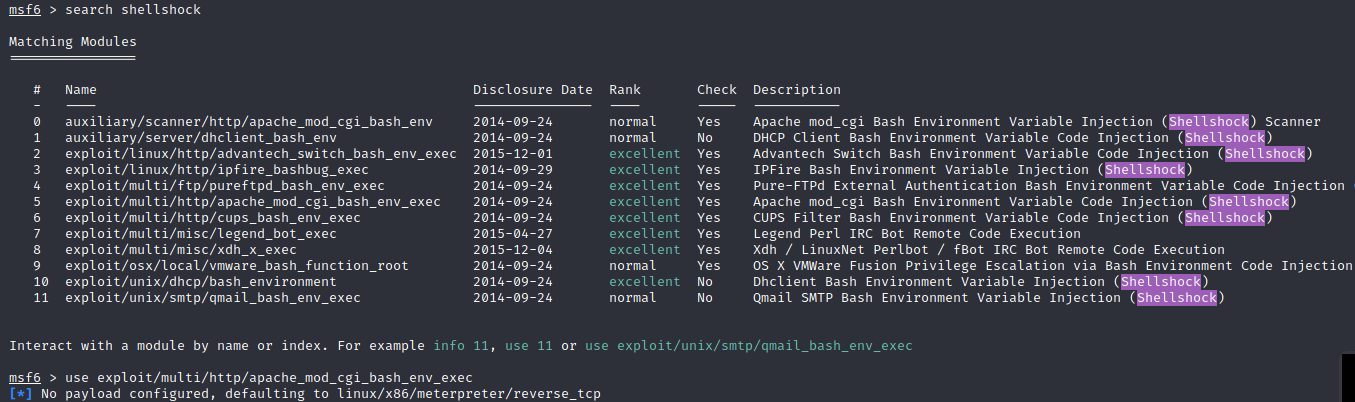This screenshot has height=402, width=1355.
Task: Click the "Rank" column header
Action: (625, 90)
